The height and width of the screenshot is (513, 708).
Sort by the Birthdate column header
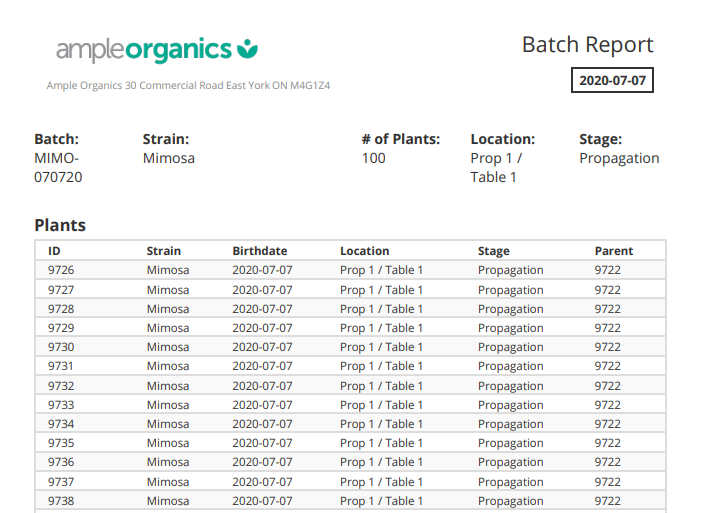pos(259,251)
